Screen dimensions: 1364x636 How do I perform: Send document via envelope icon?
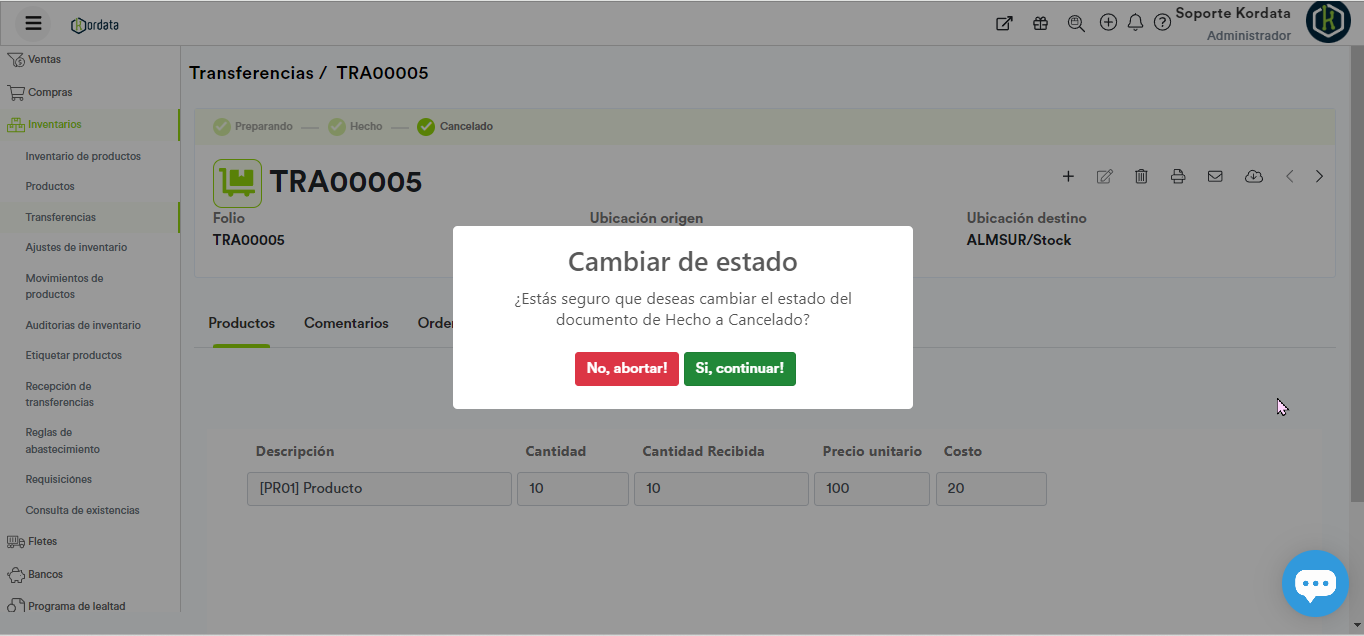[x=1215, y=176]
